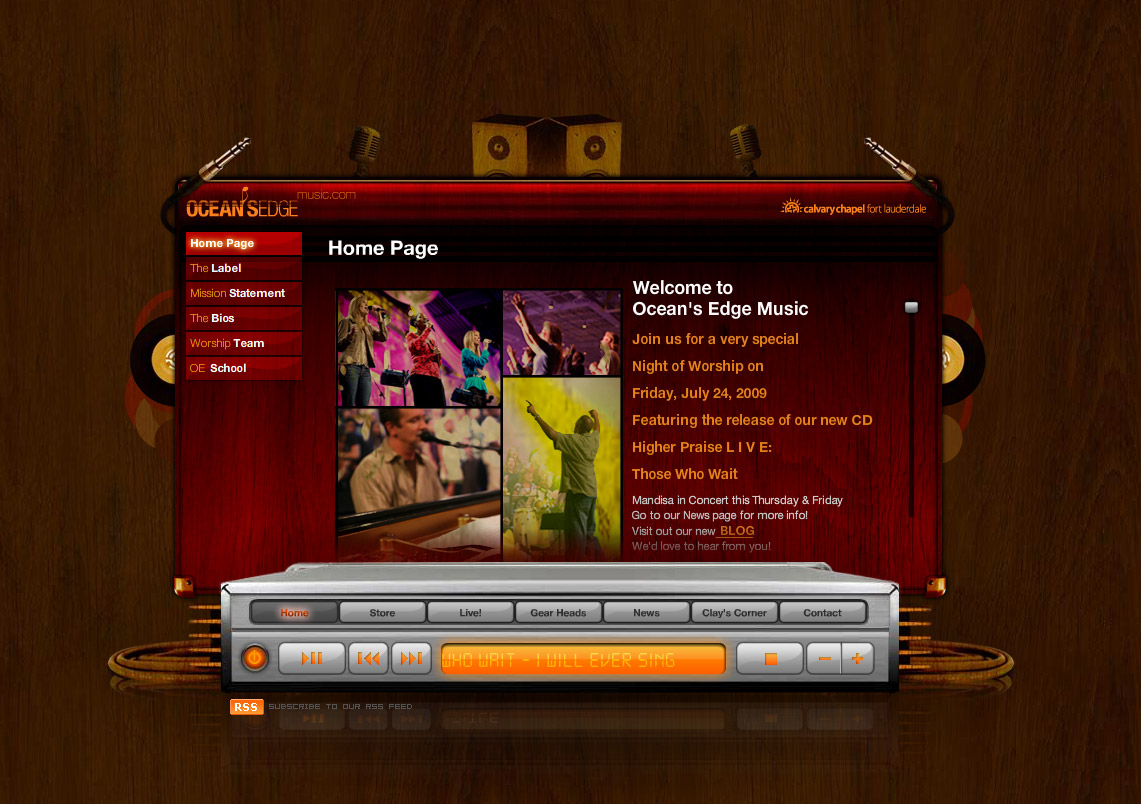The width and height of the screenshot is (1141, 804).
Task: Select The Label in the sidebar
Action: [x=243, y=268]
